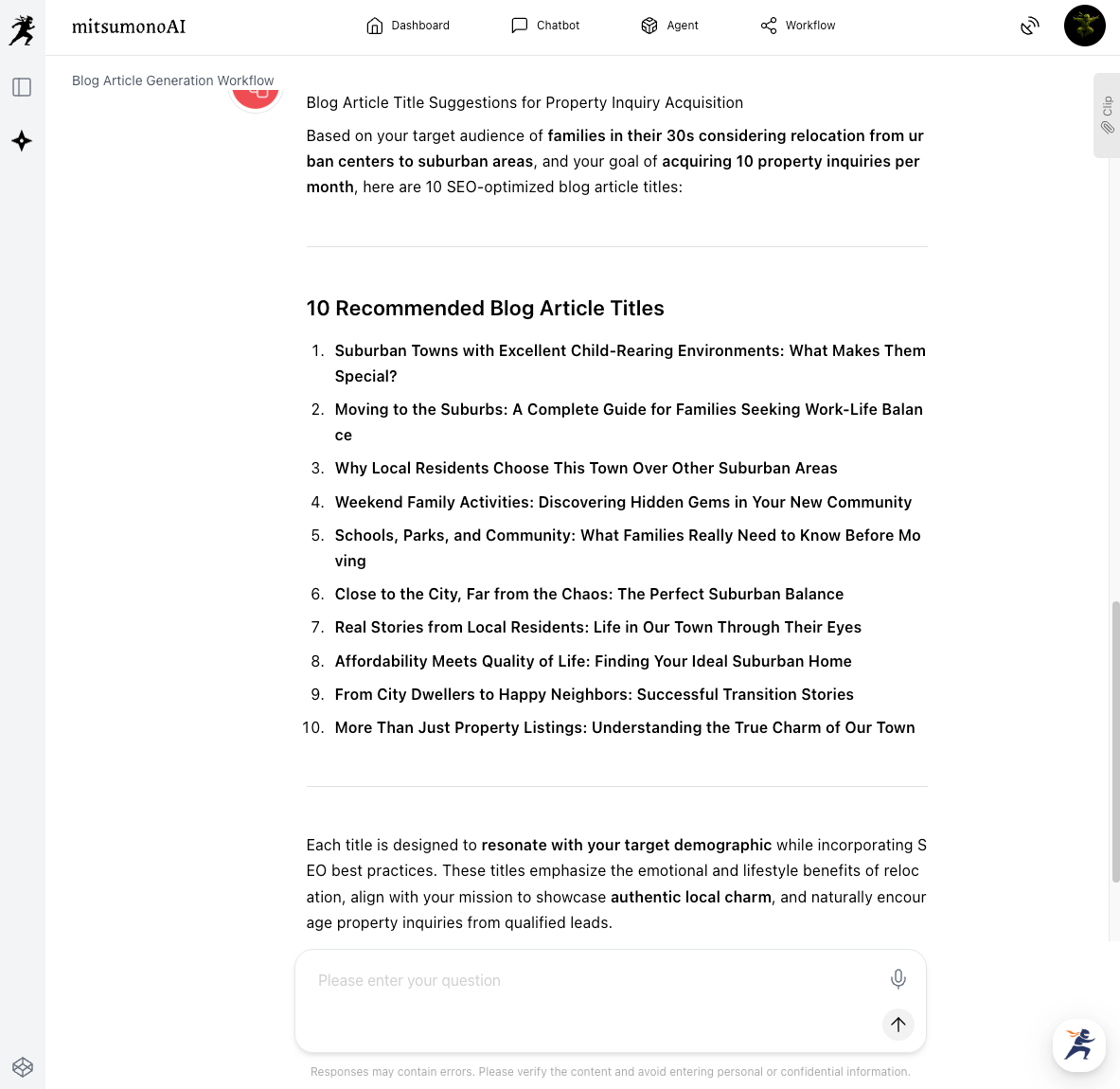The image size is (1120, 1089).
Task: Focus the 'Please enter your question' field
Action: (587, 981)
